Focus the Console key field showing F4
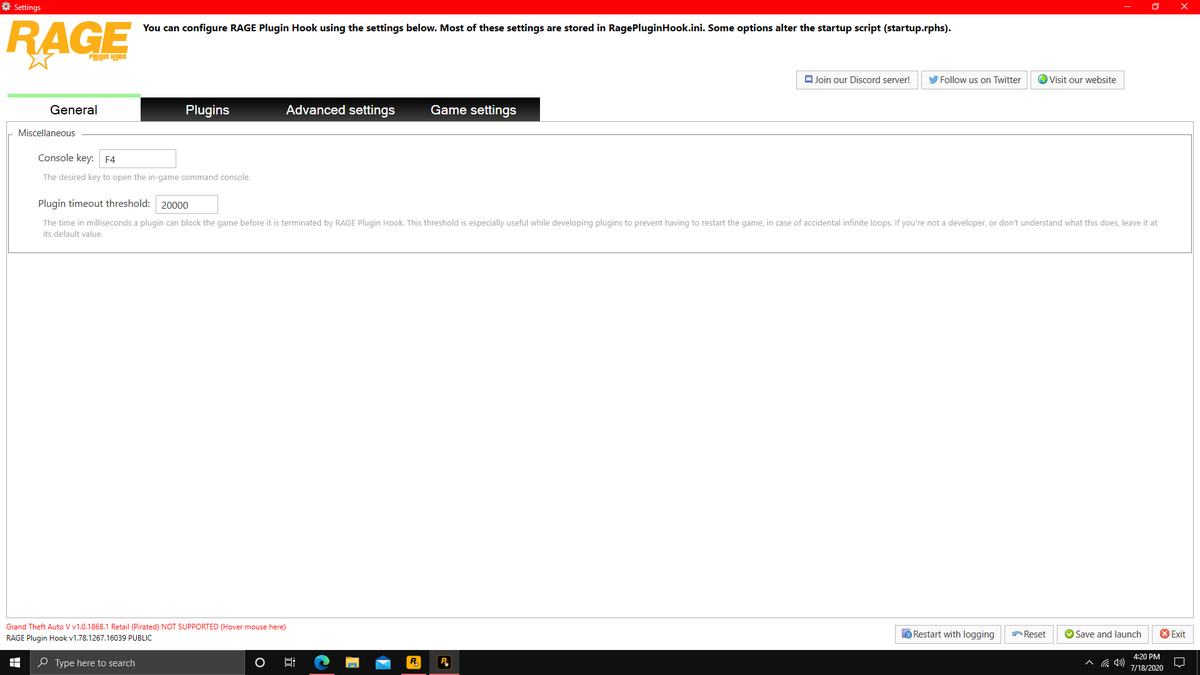This screenshot has height=675, width=1200. tap(138, 158)
